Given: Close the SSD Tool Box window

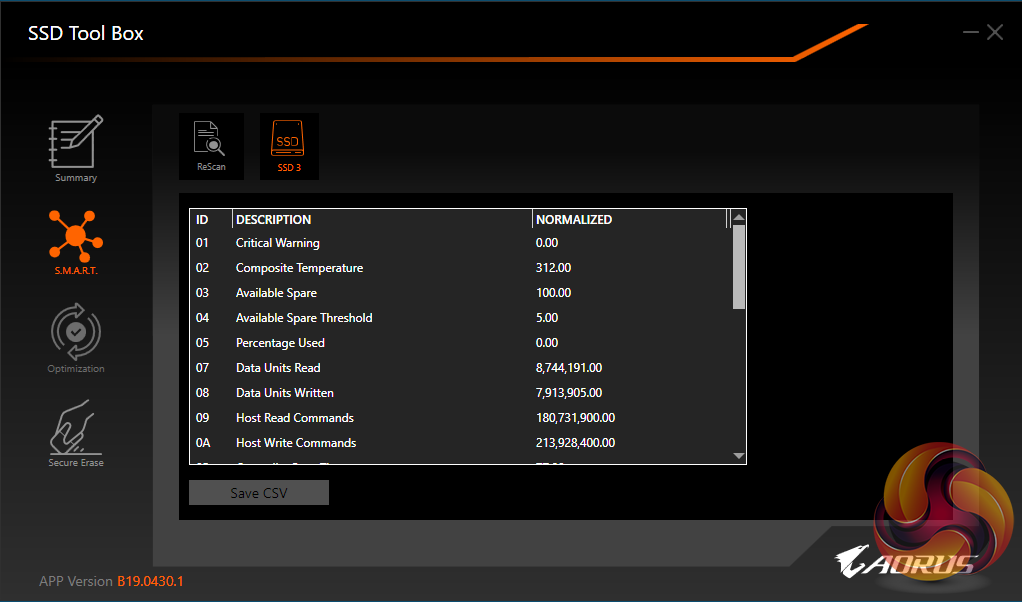Looking at the screenshot, I should coord(995,32).
